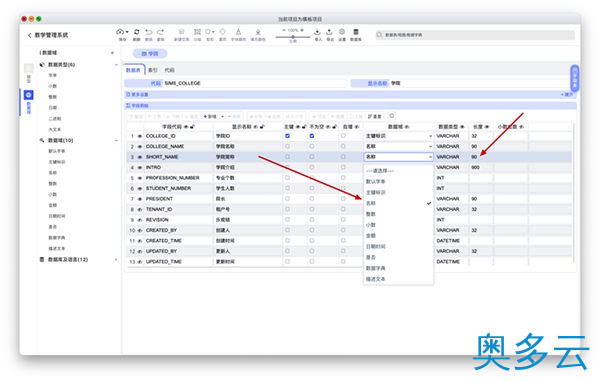Image resolution: width=600 pixels, height=381 pixels.
Task: Click the 数据库及语言(12) database icon
Action: click(x=42, y=259)
